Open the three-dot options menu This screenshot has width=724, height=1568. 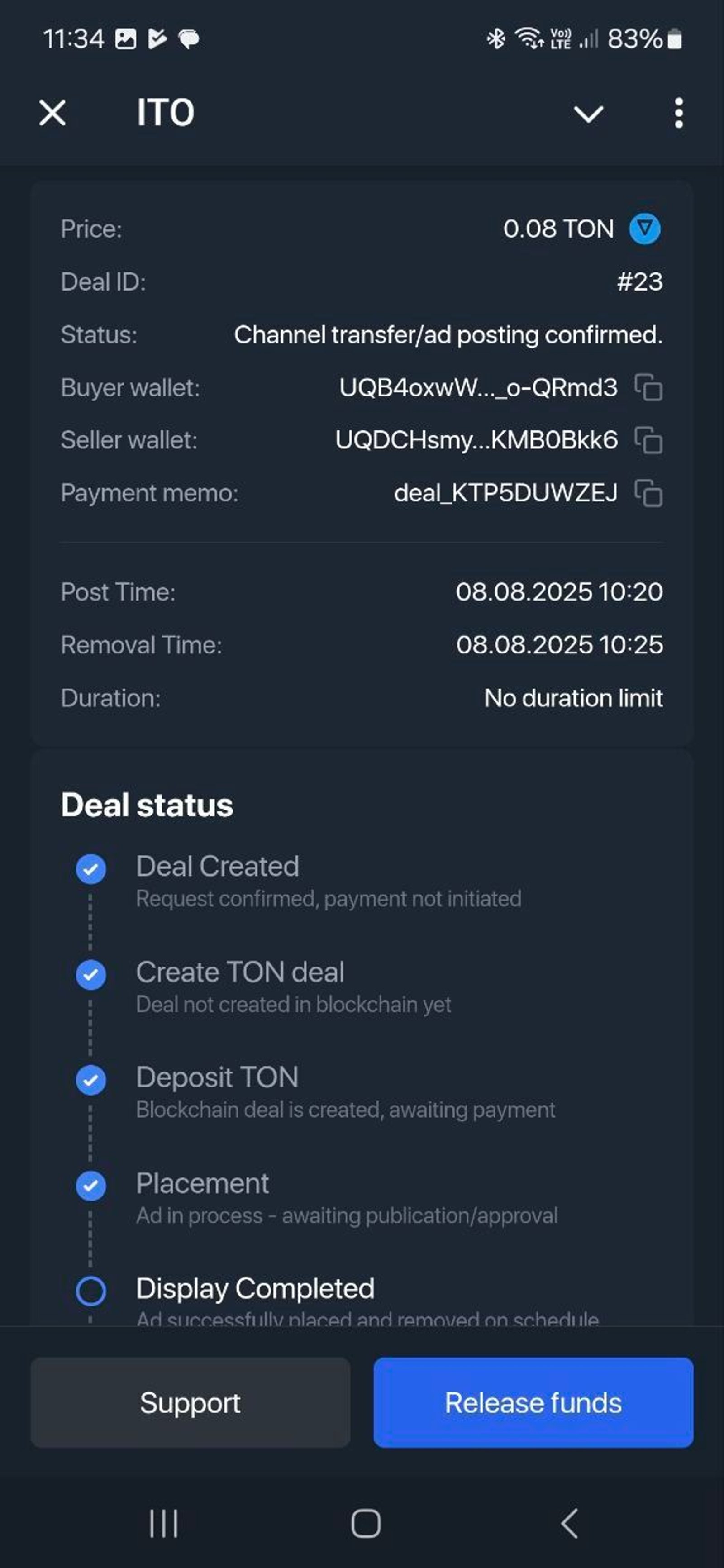(678, 113)
